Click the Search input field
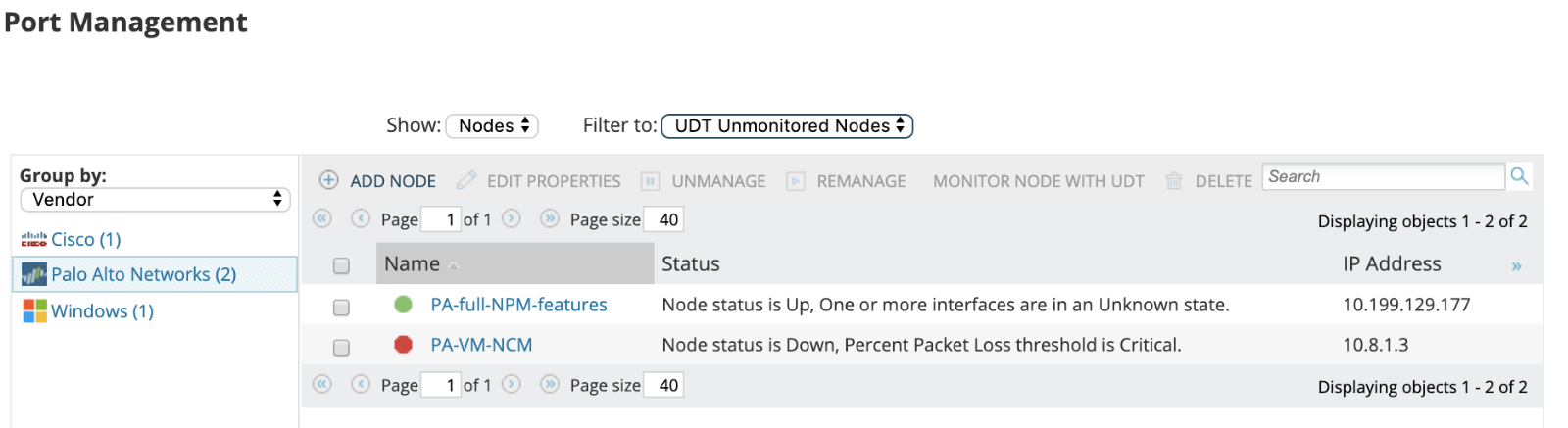 point(1383,177)
